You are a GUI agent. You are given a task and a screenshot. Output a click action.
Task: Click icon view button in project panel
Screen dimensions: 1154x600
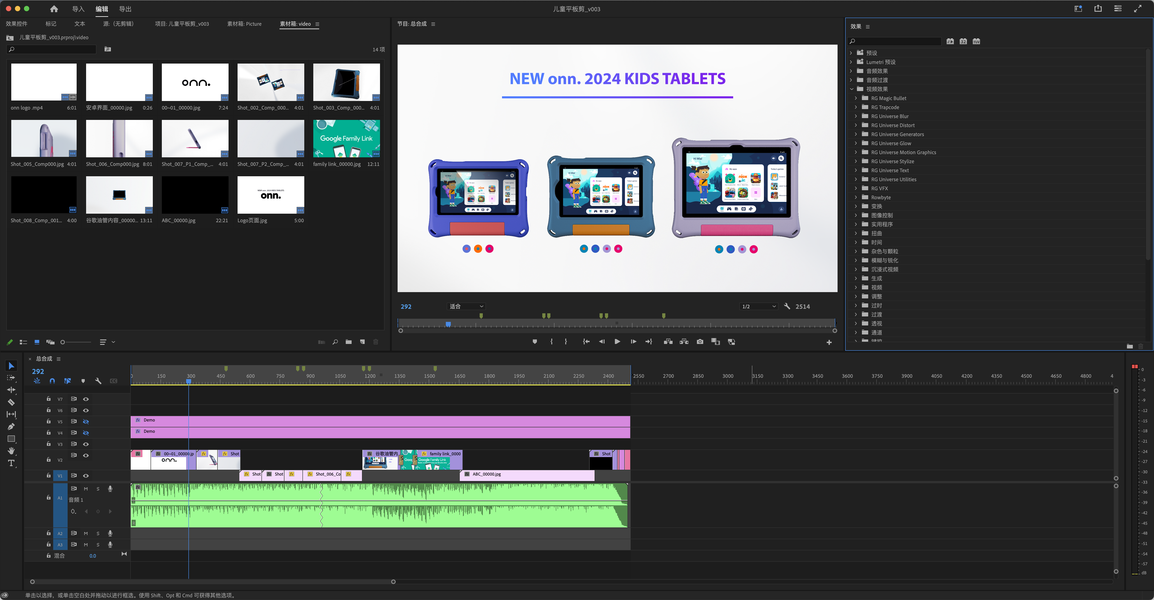37,342
